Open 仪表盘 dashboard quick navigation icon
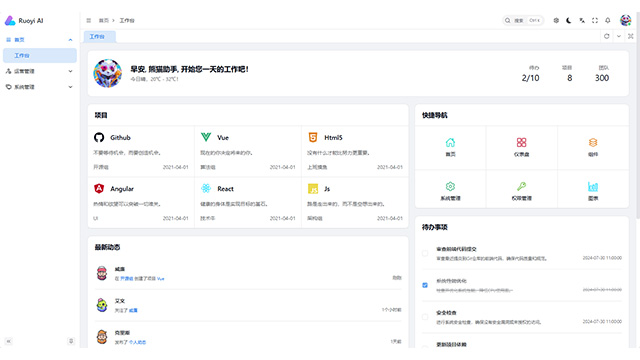The height and width of the screenshot is (360, 640). click(x=521, y=142)
